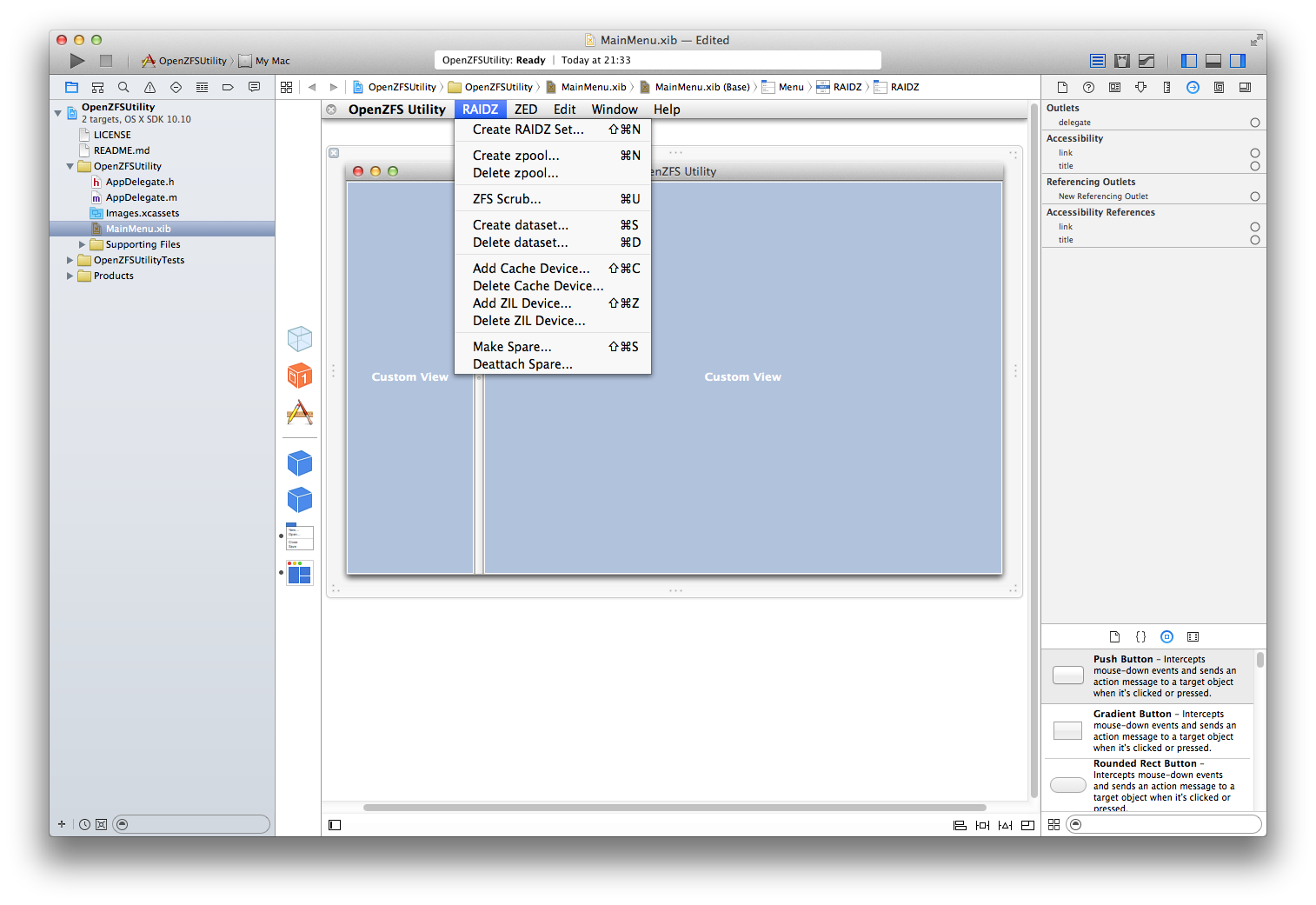Viewport: 1316px width, 905px height.
Task: Open the Find navigator with the magnifier icon
Action: [123, 87]
